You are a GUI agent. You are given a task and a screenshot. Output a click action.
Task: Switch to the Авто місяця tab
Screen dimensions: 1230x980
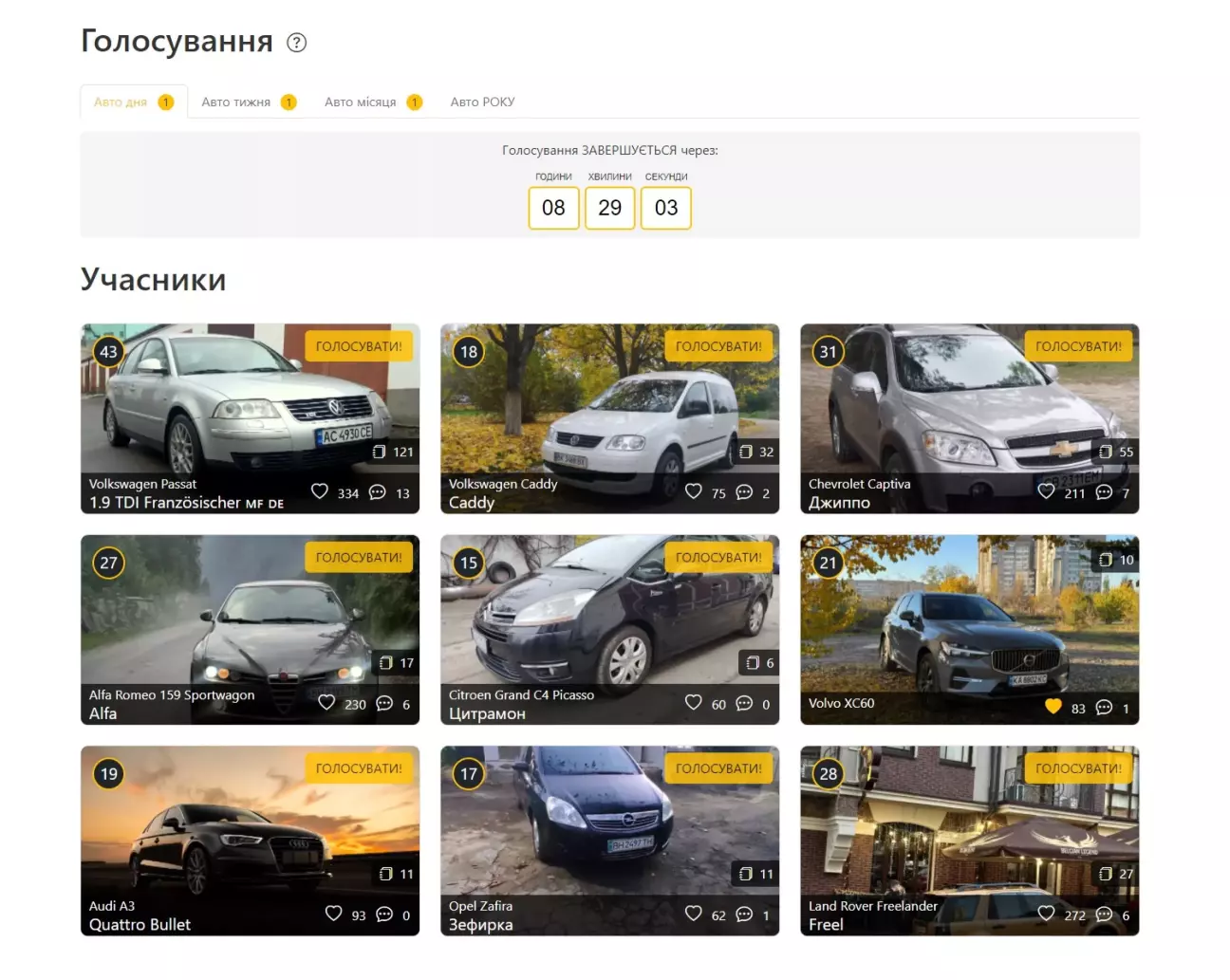(373, 102)
